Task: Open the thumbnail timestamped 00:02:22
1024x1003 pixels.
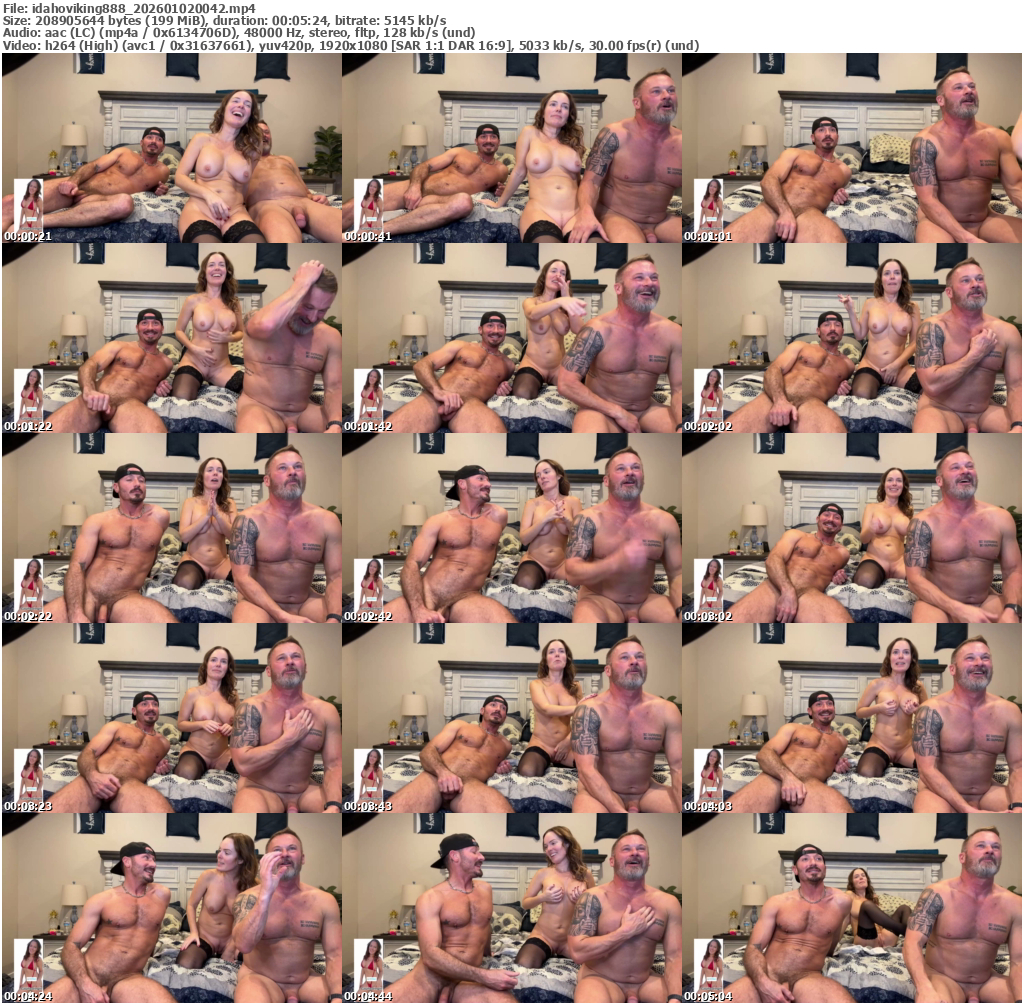Action: coord(172,528)
